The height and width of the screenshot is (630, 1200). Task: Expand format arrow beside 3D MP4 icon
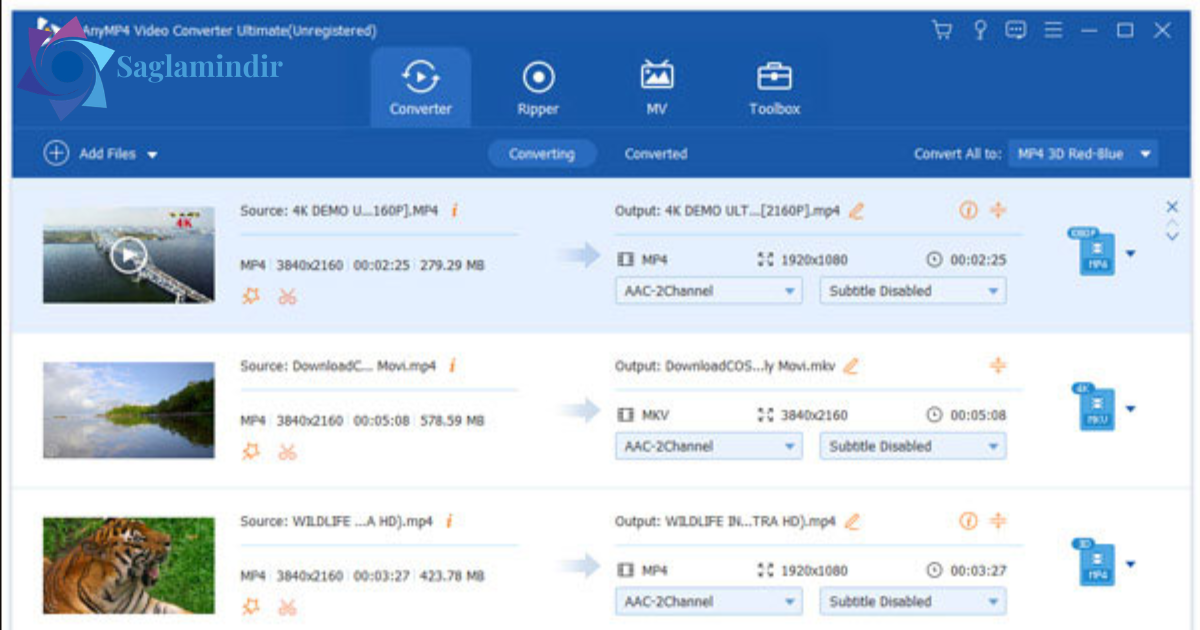click(x=1130, y=564)
